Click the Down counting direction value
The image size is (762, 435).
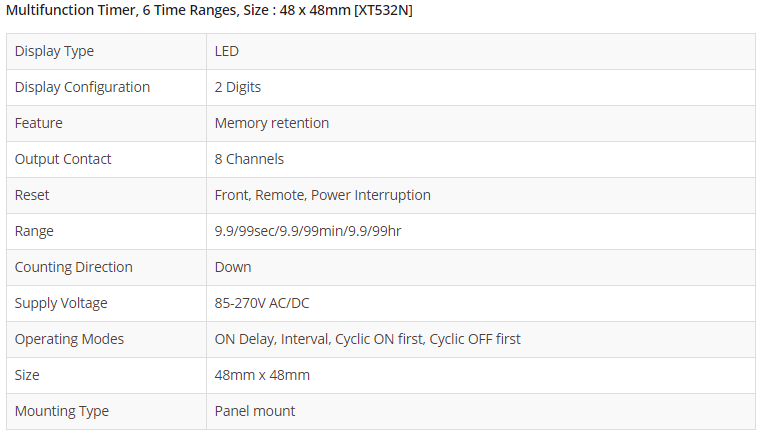coord(233,267)
